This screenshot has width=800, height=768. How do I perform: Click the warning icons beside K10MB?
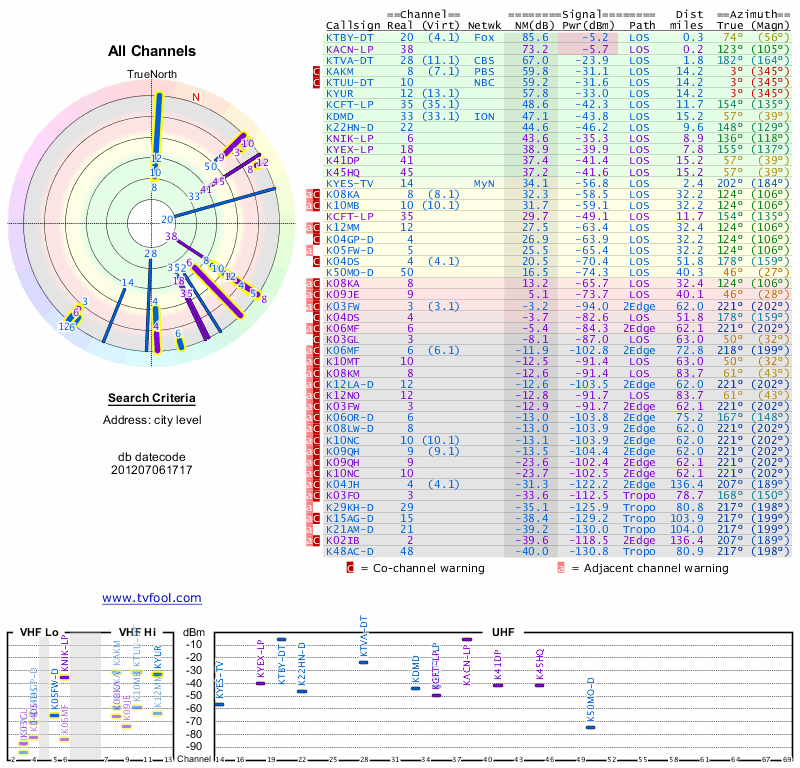(313, 205)
